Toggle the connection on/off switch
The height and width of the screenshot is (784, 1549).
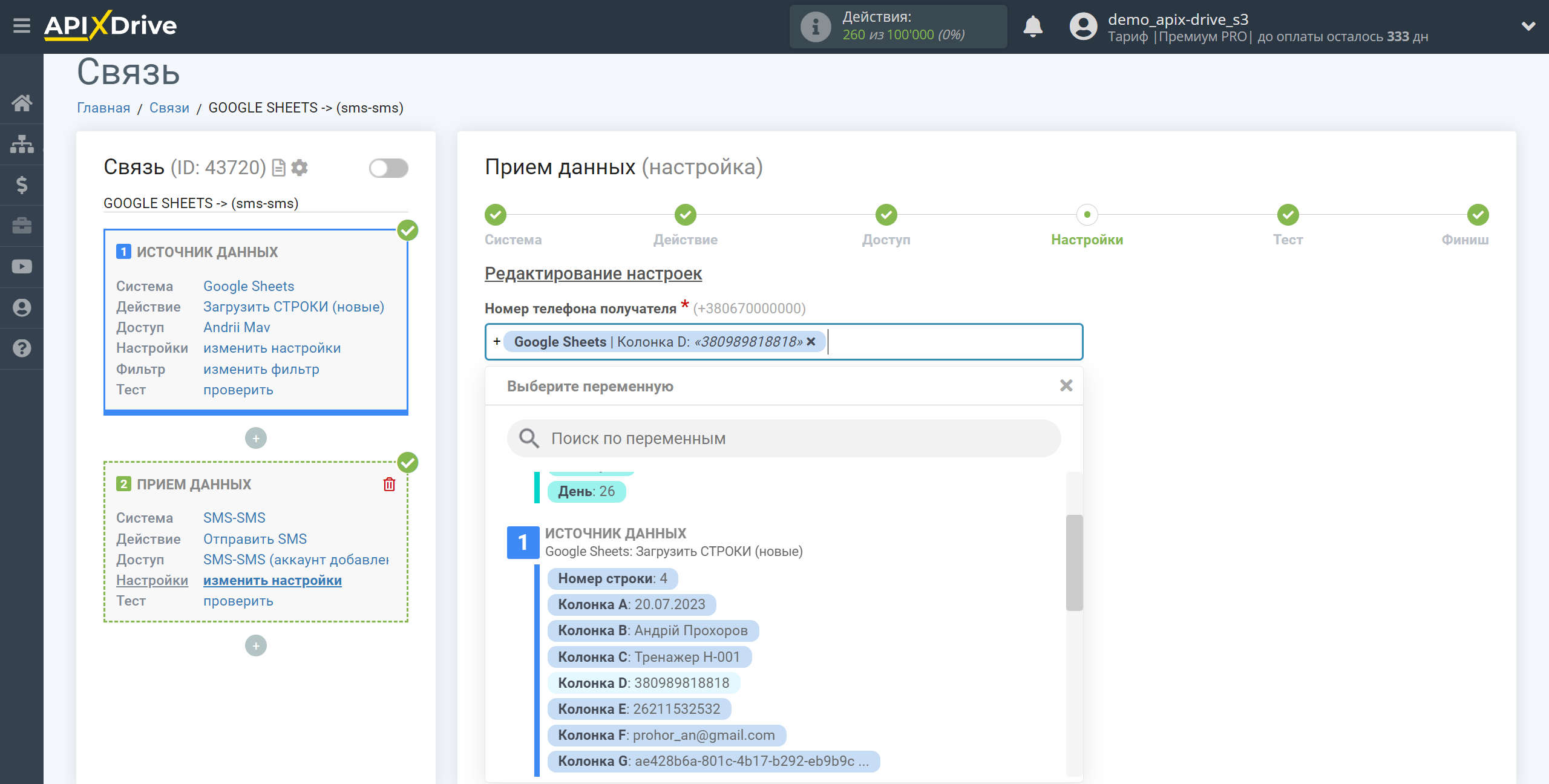pyautogui.click(x=388, y=168)
